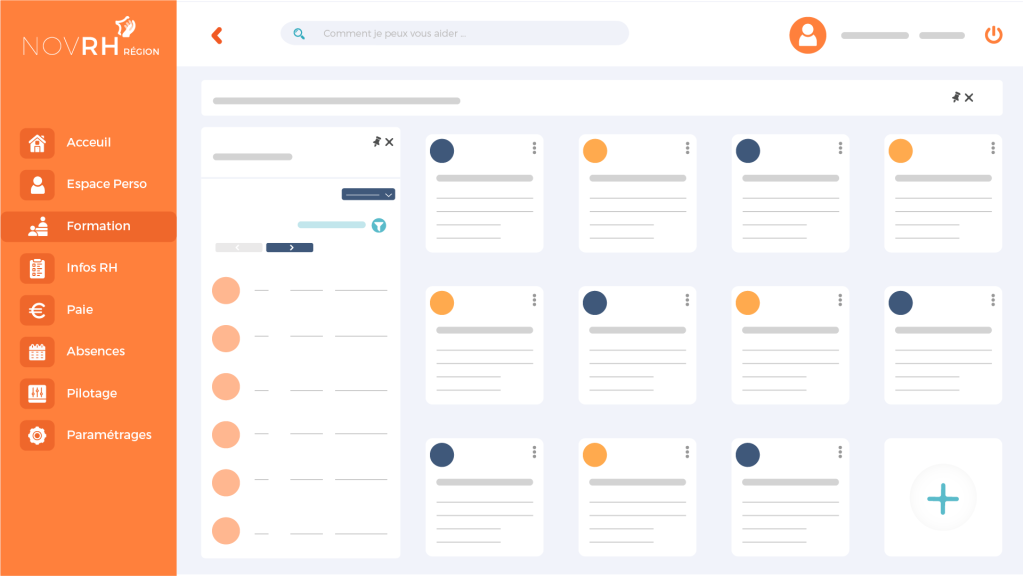Add a new card with plus button
Image resolution: width=1024 pixels, height=576 pixels.
[943, 497]
